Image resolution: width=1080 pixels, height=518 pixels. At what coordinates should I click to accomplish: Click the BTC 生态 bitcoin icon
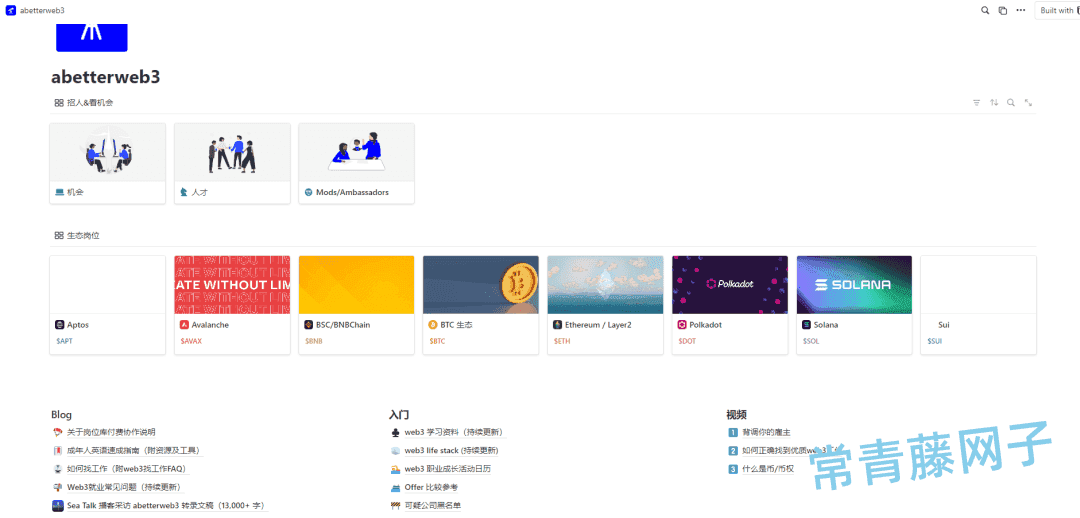point(433,324)
